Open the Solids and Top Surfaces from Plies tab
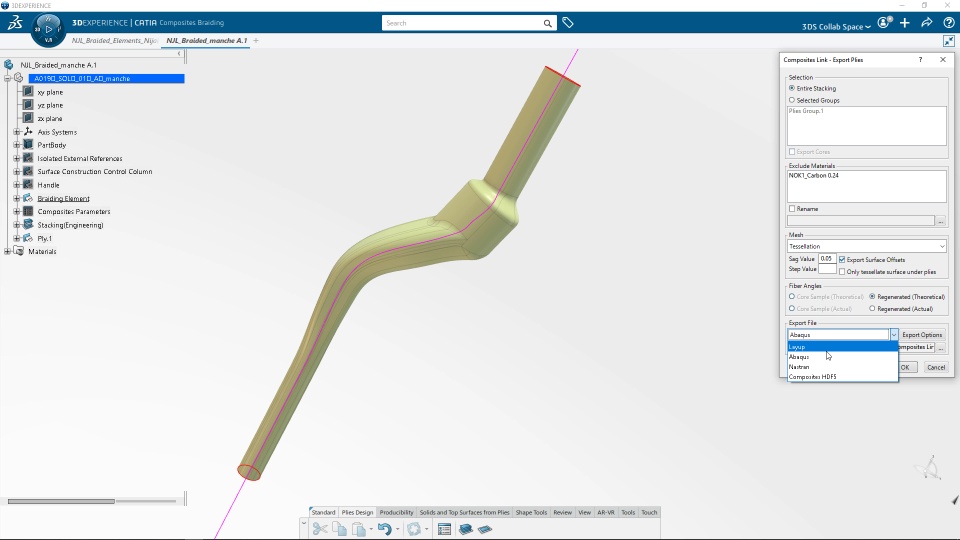Screen dimensions: 960x540 point(464,512)
